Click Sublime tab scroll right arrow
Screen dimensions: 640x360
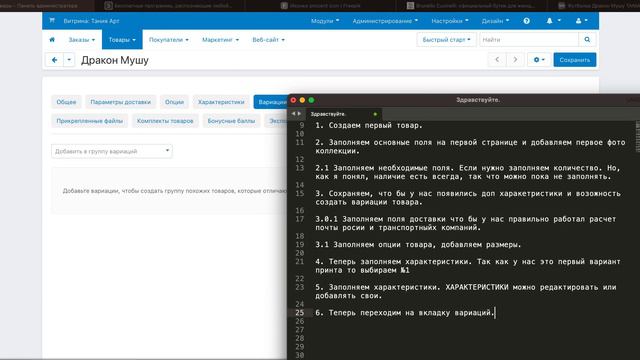point(299,114)
